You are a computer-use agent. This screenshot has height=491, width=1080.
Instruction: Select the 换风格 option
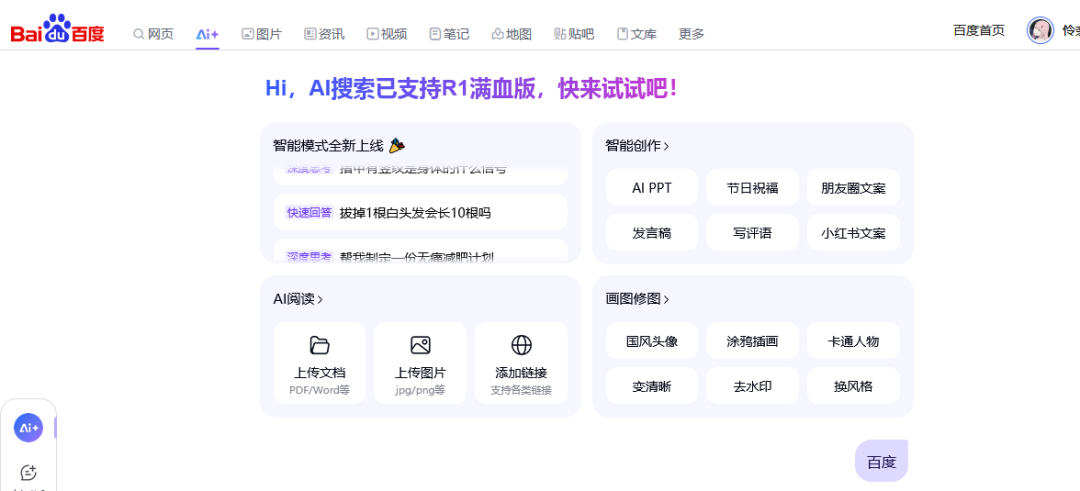pyautogui.click(x=853, y=386)
